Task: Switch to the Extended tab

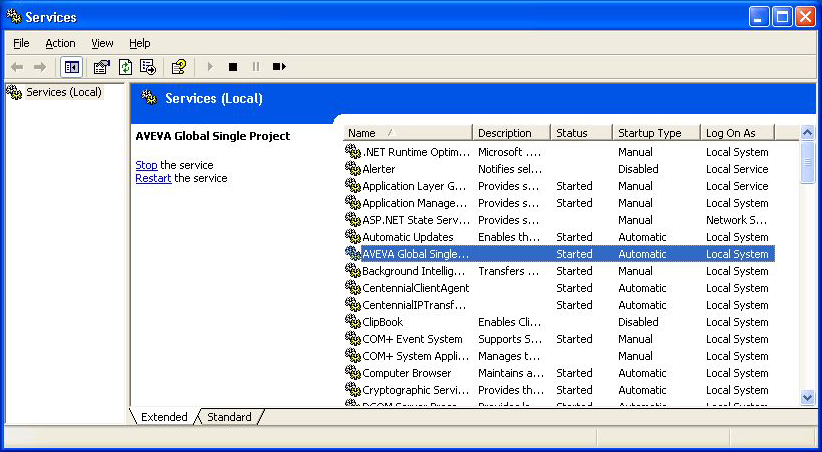Action: click(x=164, y=417)
